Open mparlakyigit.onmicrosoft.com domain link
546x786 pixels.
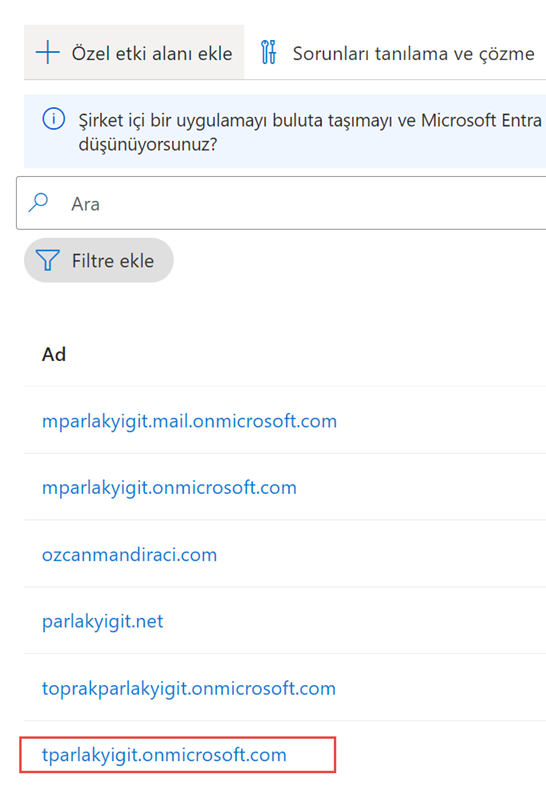coord(169,488)
